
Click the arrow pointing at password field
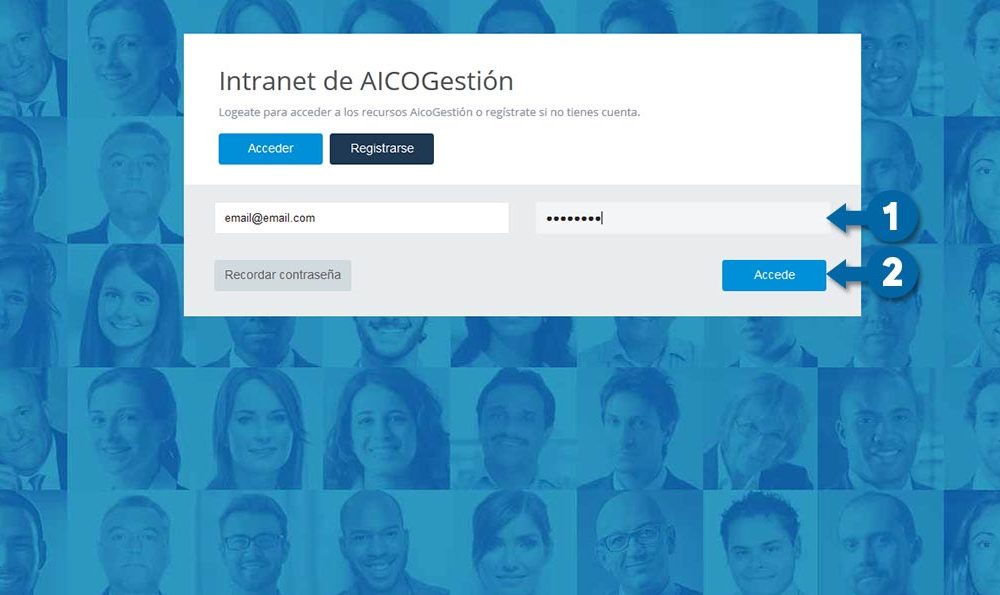848,217
